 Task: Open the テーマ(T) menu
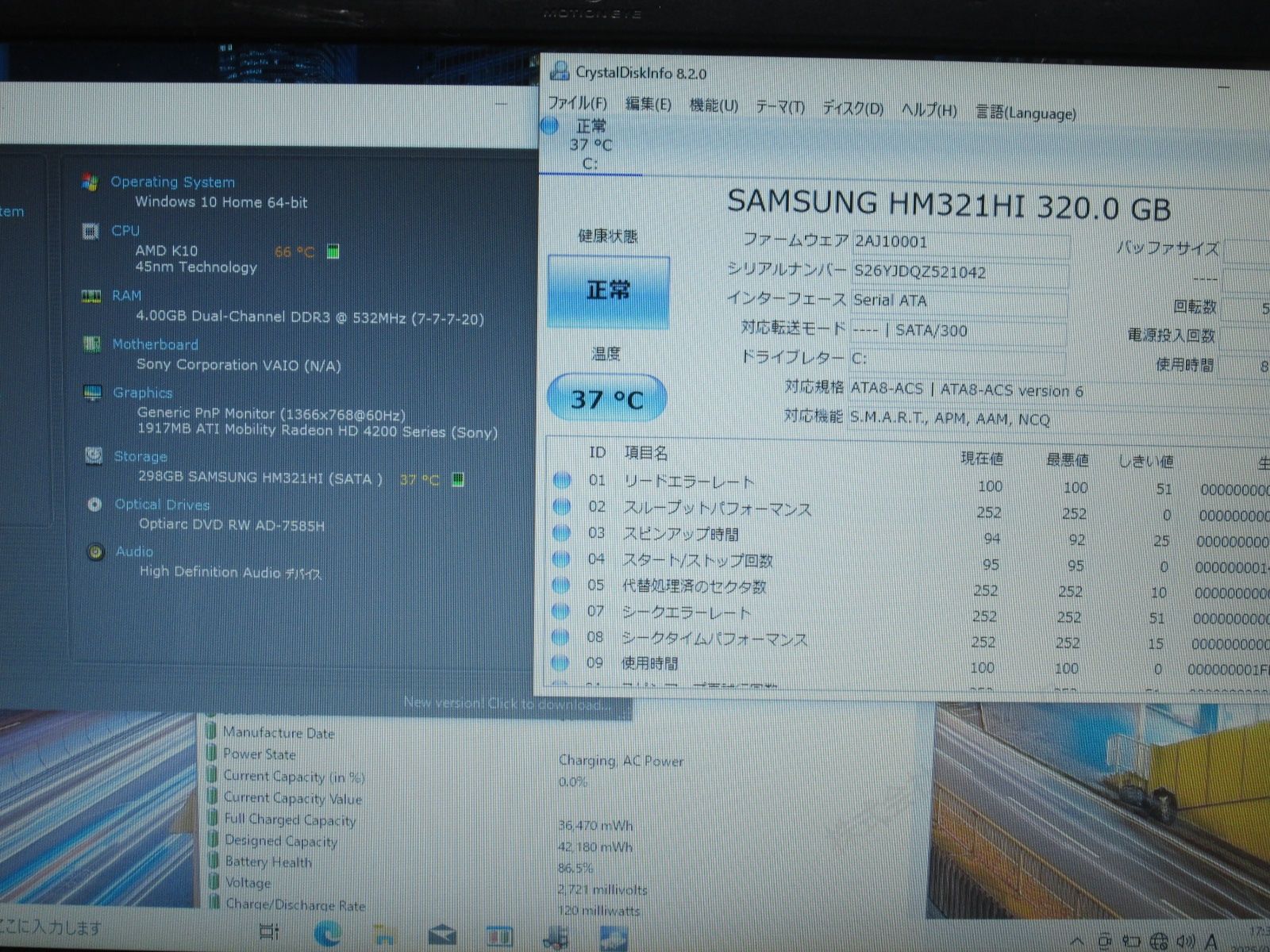[x=779, y=107]
